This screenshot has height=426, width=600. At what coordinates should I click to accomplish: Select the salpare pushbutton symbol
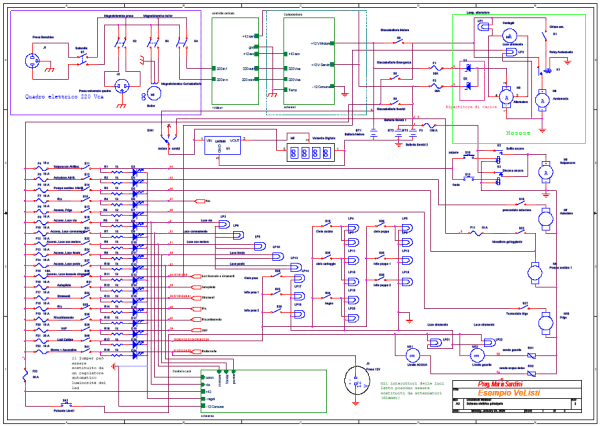[468, 156]
